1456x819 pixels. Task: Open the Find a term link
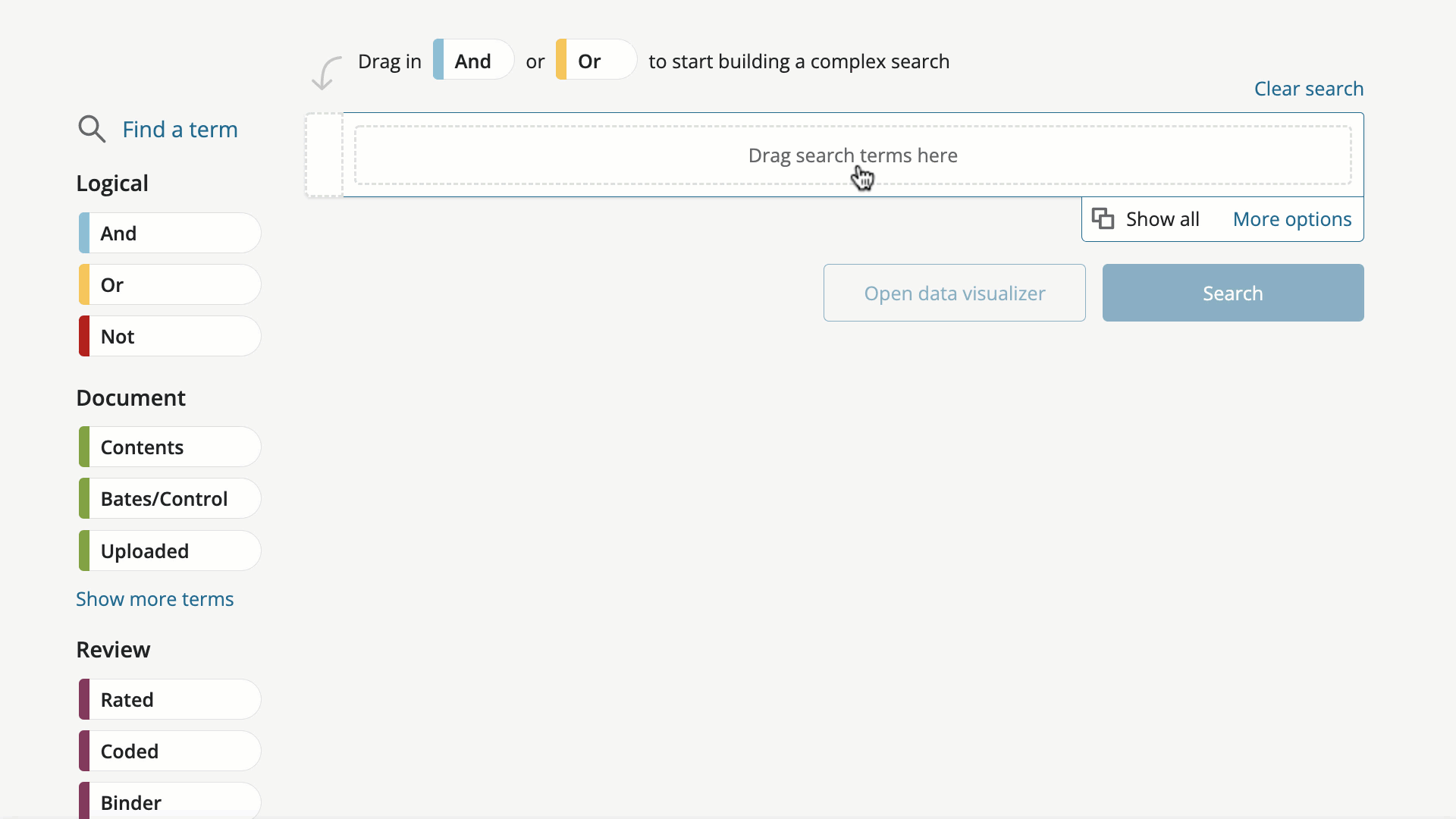(180, 130)
